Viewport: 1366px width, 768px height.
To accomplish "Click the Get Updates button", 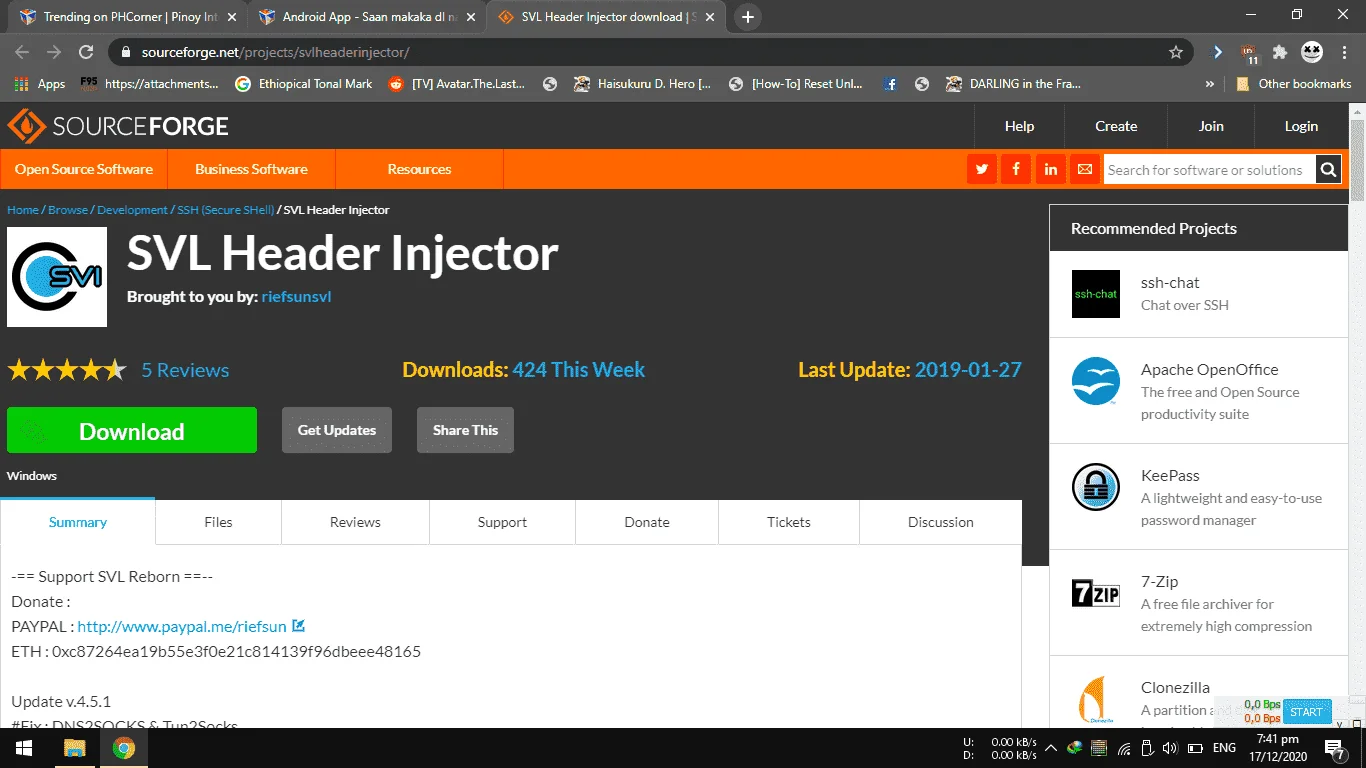I will pyautogui.click(x=337, y=430).
